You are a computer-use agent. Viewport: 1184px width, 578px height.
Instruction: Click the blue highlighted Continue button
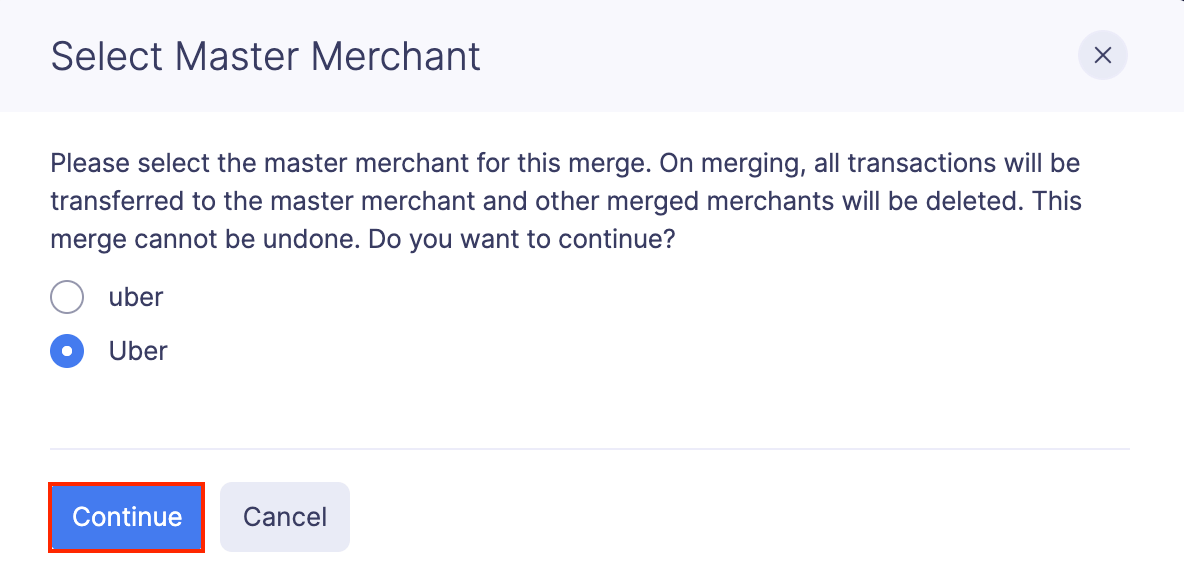point(126,517)
